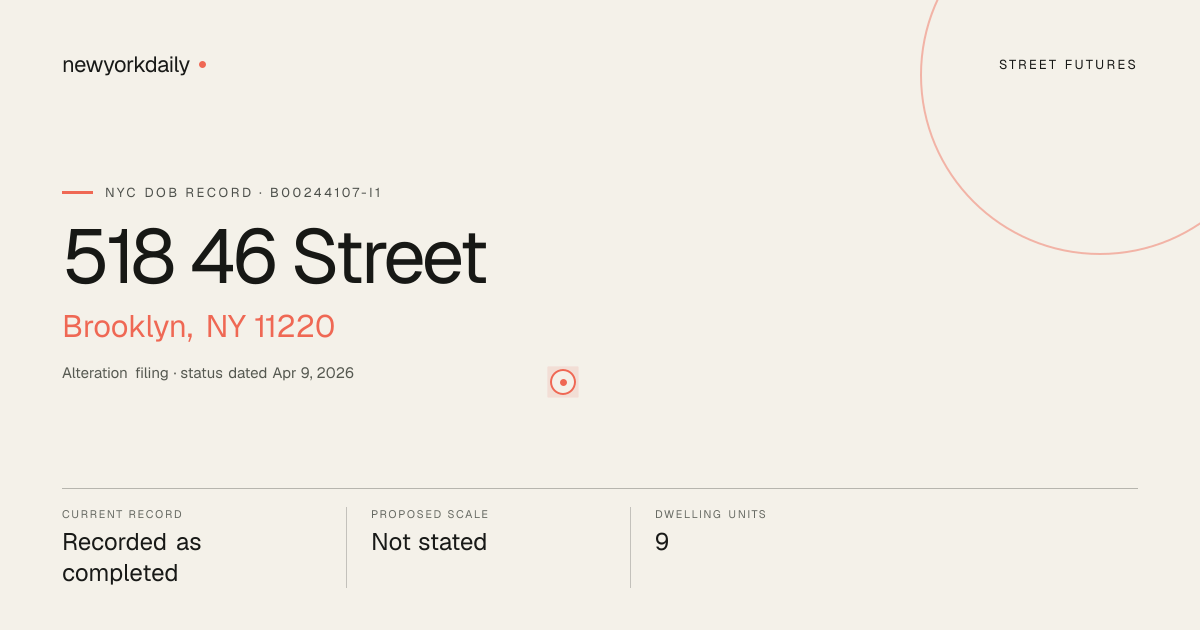Click the NYC DOB Record number label
This screenshot has height=630, width=1200.
click(243, 192)
